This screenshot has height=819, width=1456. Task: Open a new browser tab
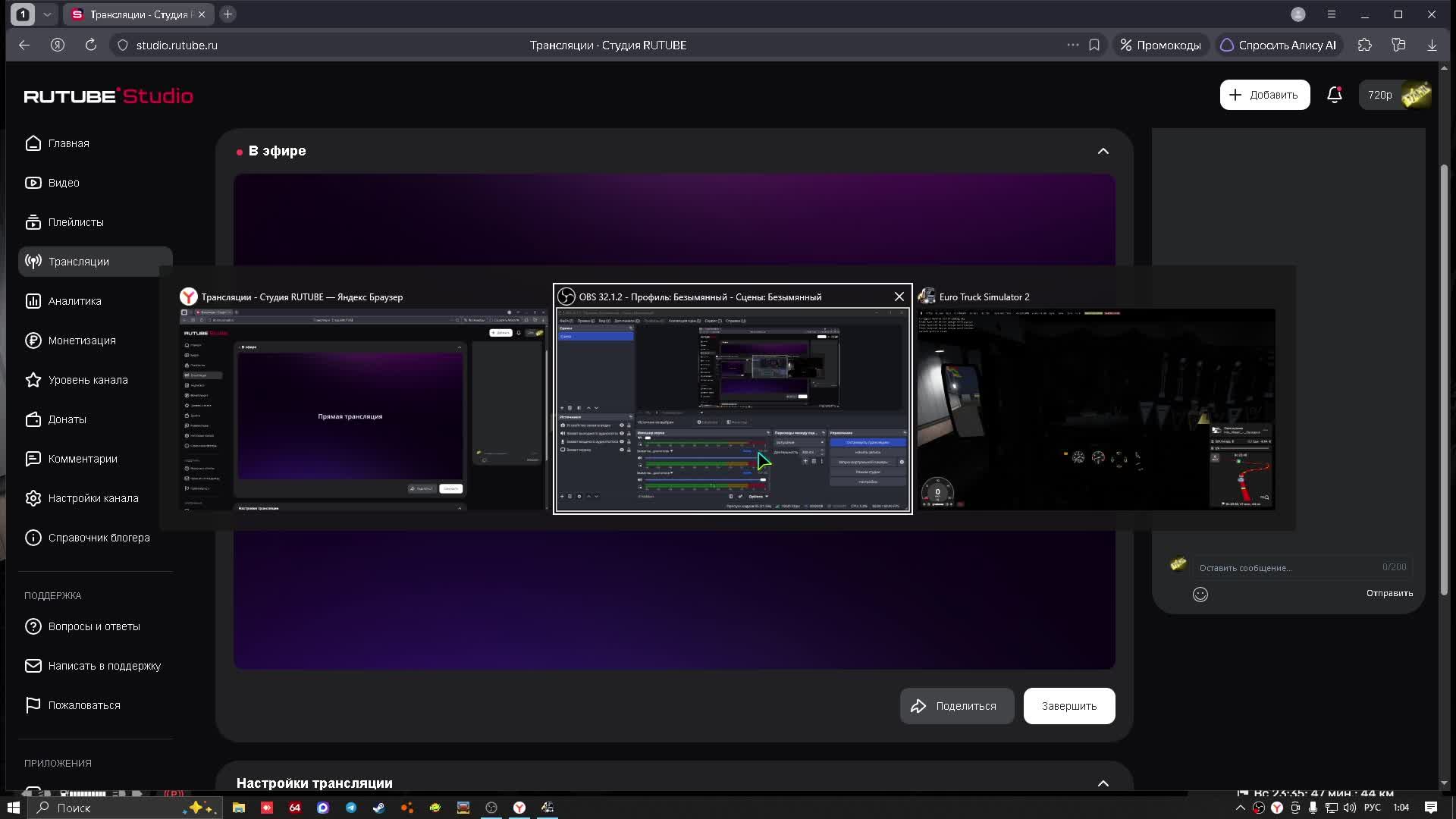coord(227,14)
